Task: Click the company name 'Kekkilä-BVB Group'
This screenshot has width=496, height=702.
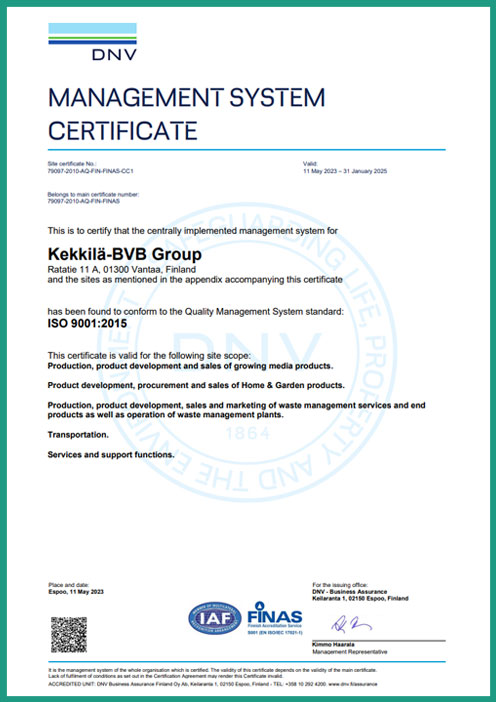Action: coord(124,254)
